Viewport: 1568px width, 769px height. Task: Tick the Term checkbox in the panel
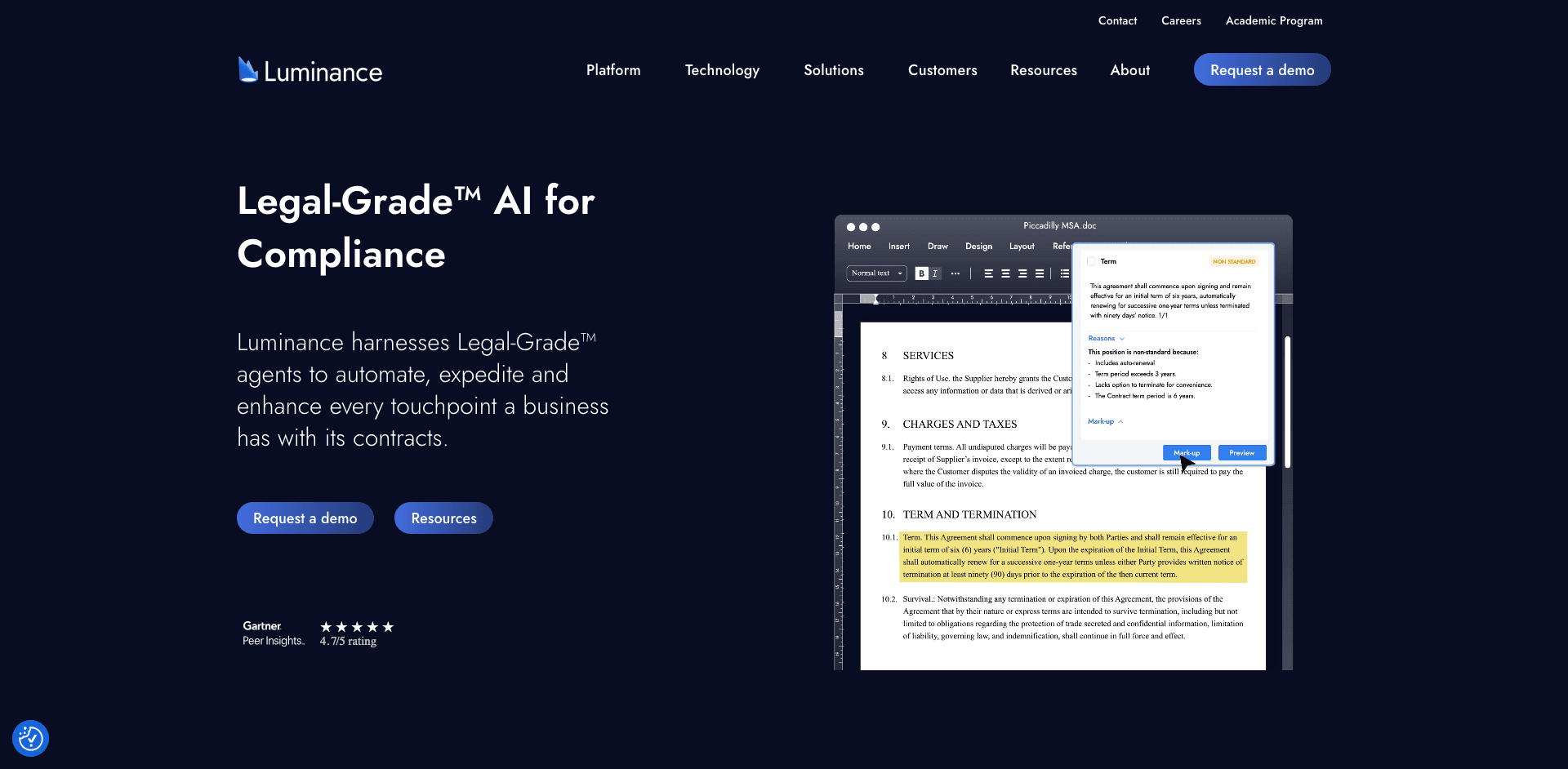point(1091,261)
